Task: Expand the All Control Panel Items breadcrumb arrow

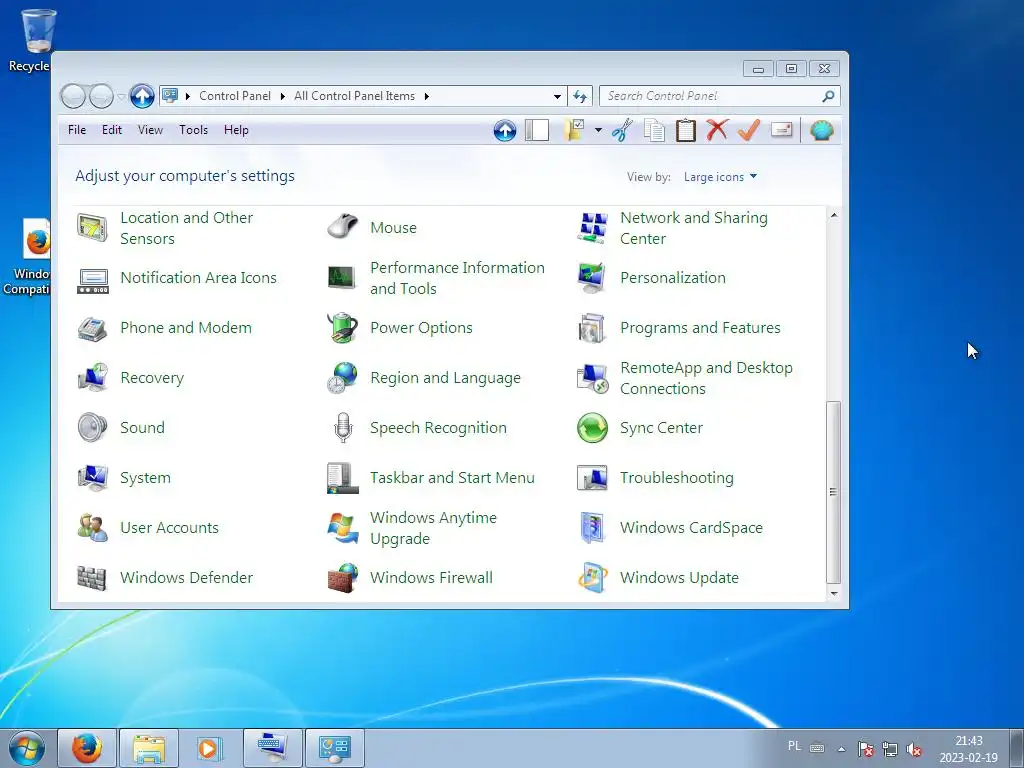Action: pos(426,96)
